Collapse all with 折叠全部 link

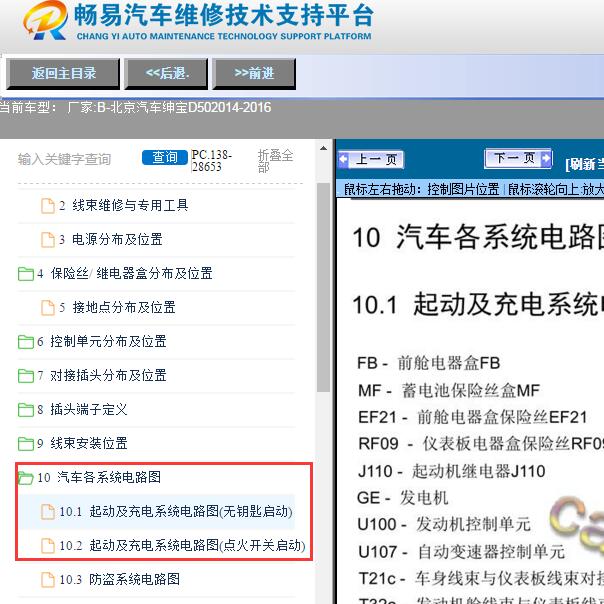click(x=275, y=161)
